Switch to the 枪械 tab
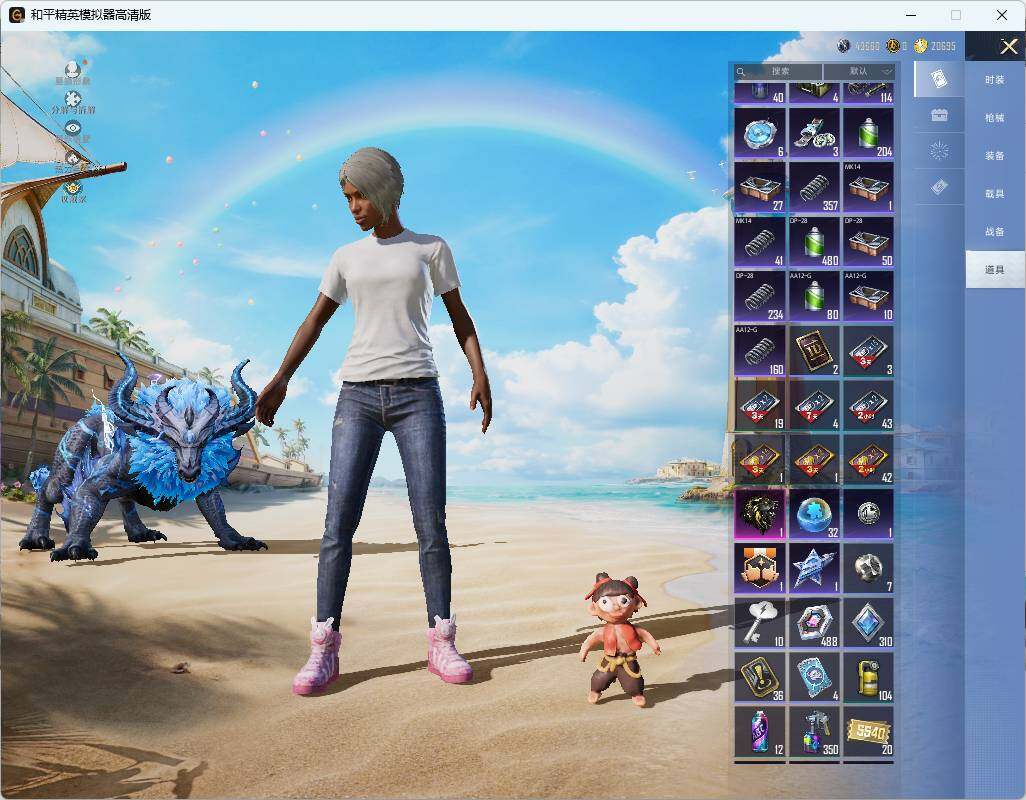1026x800 pixels. tap(995, 118)
